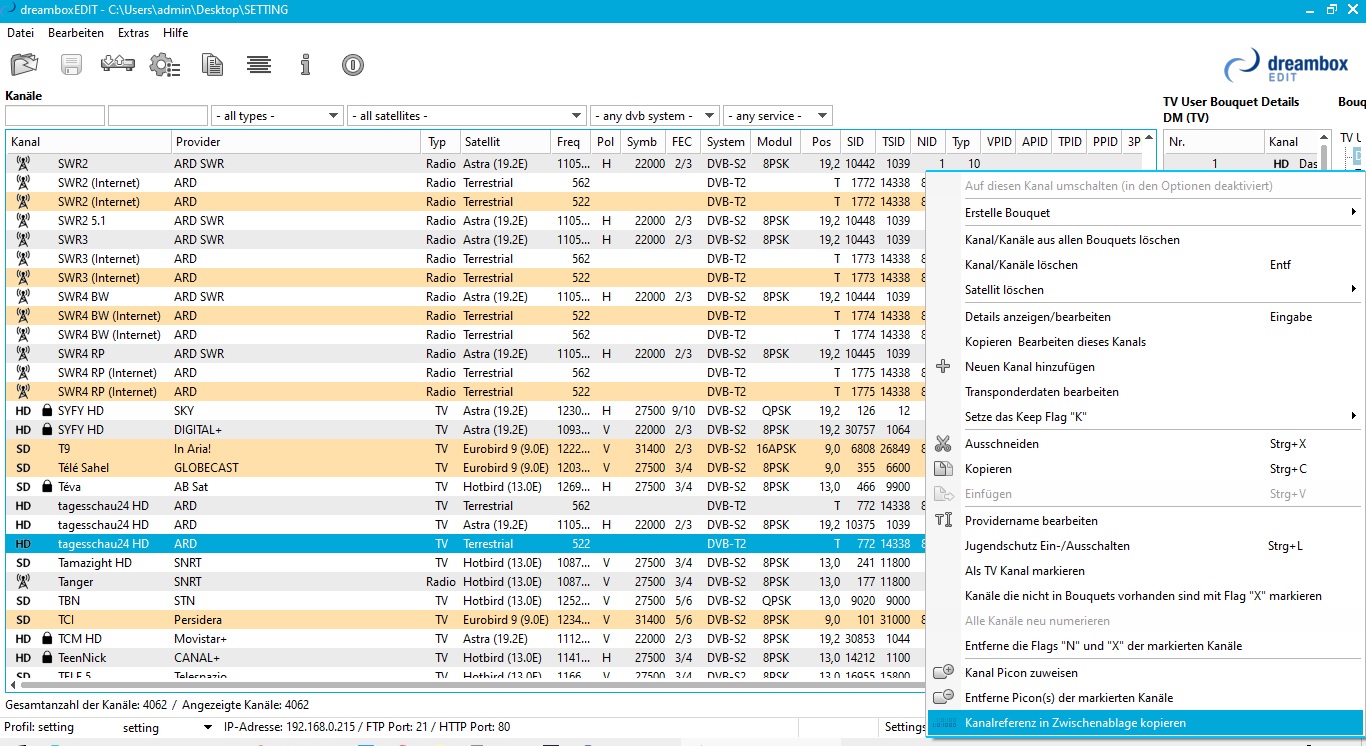Select Kanalreferenz in Zwischenablage kopieren
This screenshot has height=746, width=1366.
(x=1075, y=723)
